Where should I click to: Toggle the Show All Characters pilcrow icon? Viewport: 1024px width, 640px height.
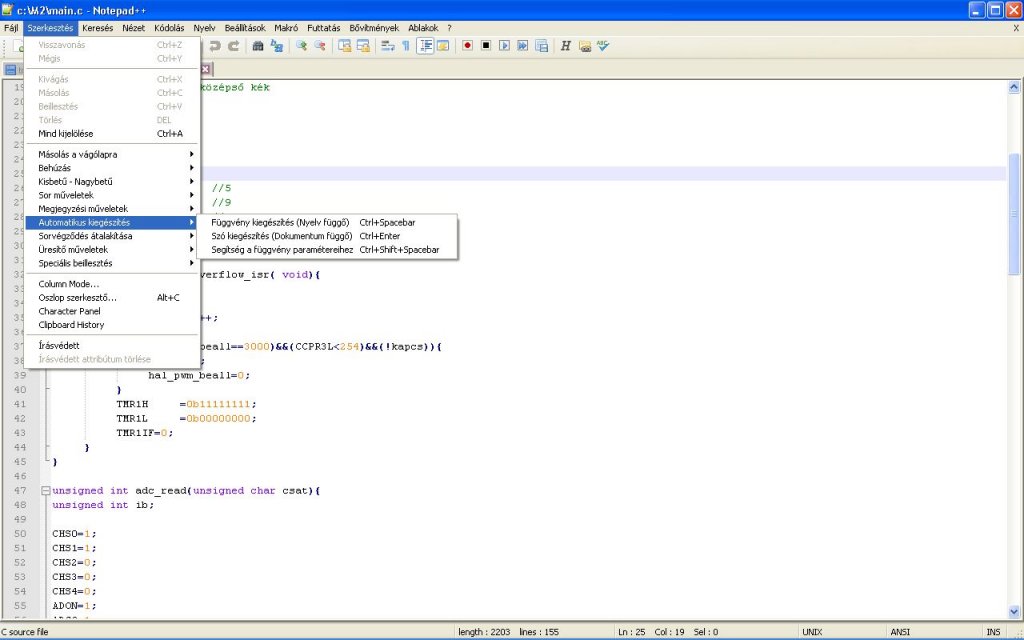tap(405, 46)
